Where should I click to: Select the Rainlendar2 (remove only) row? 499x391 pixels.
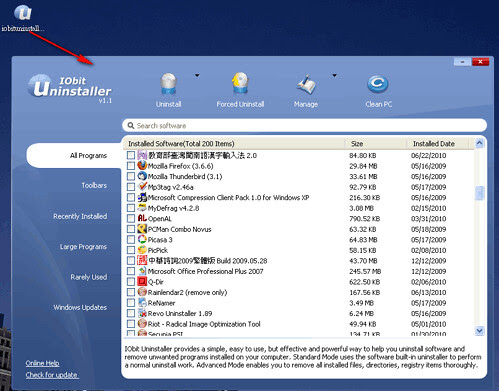click(299, 292)
